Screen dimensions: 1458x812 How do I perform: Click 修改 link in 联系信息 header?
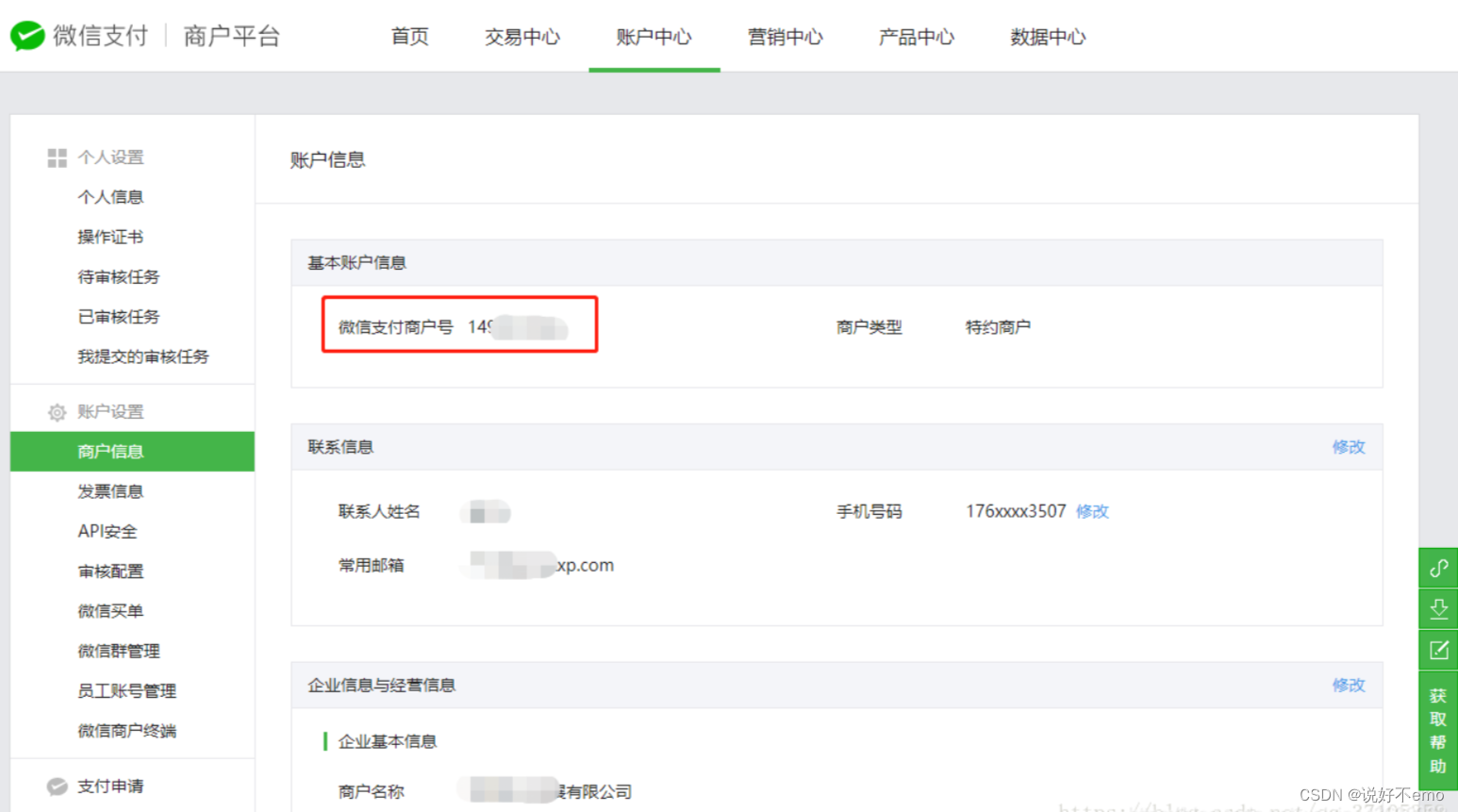[x=1349, y=447]
